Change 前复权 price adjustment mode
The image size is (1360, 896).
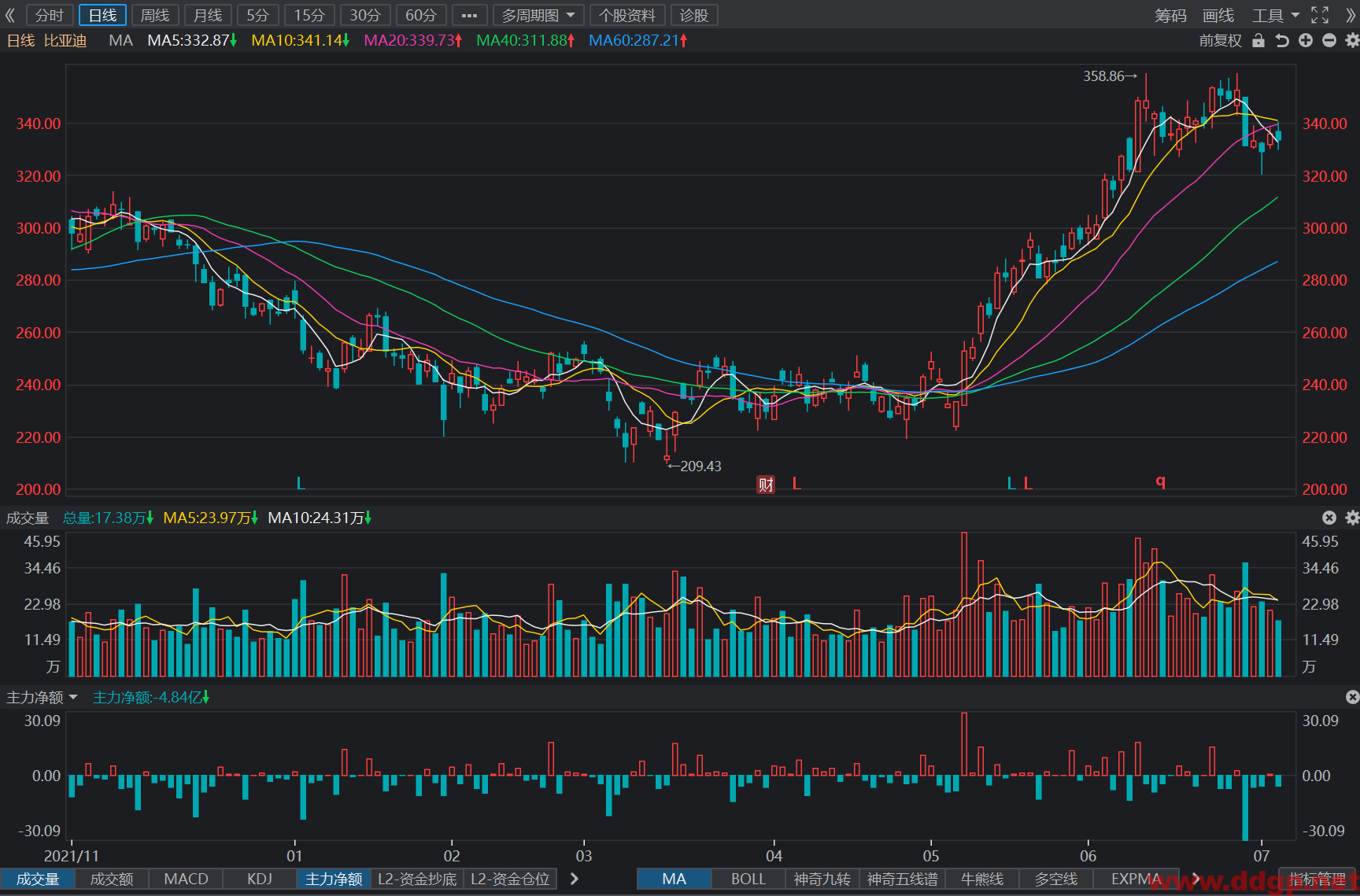click(1220, 40)
